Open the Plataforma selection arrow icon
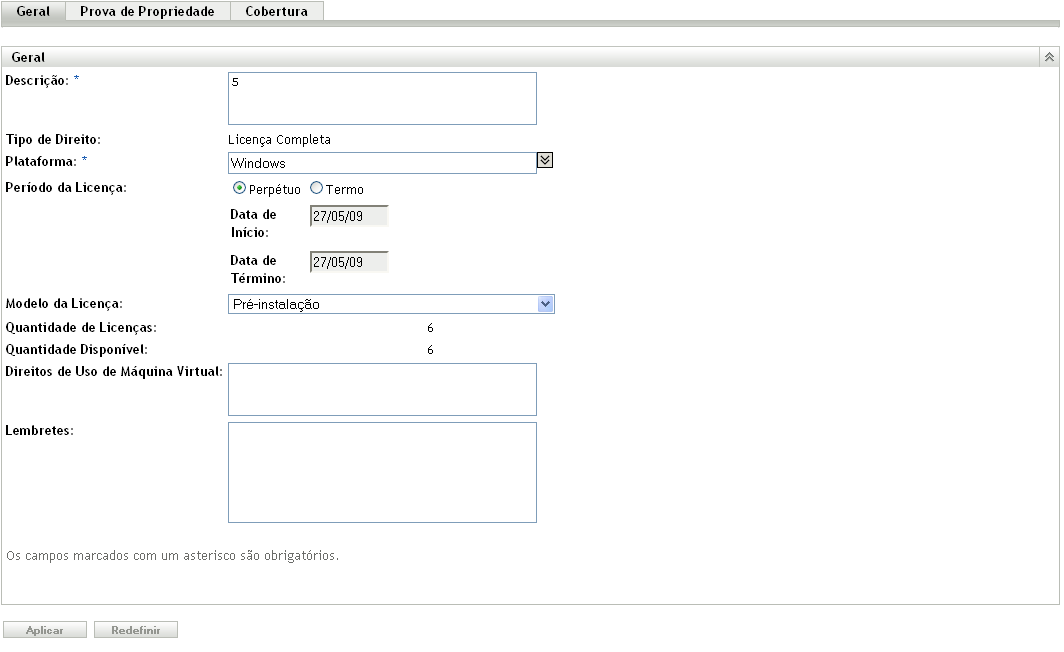 pyautogui.click(x=545, y=160)
